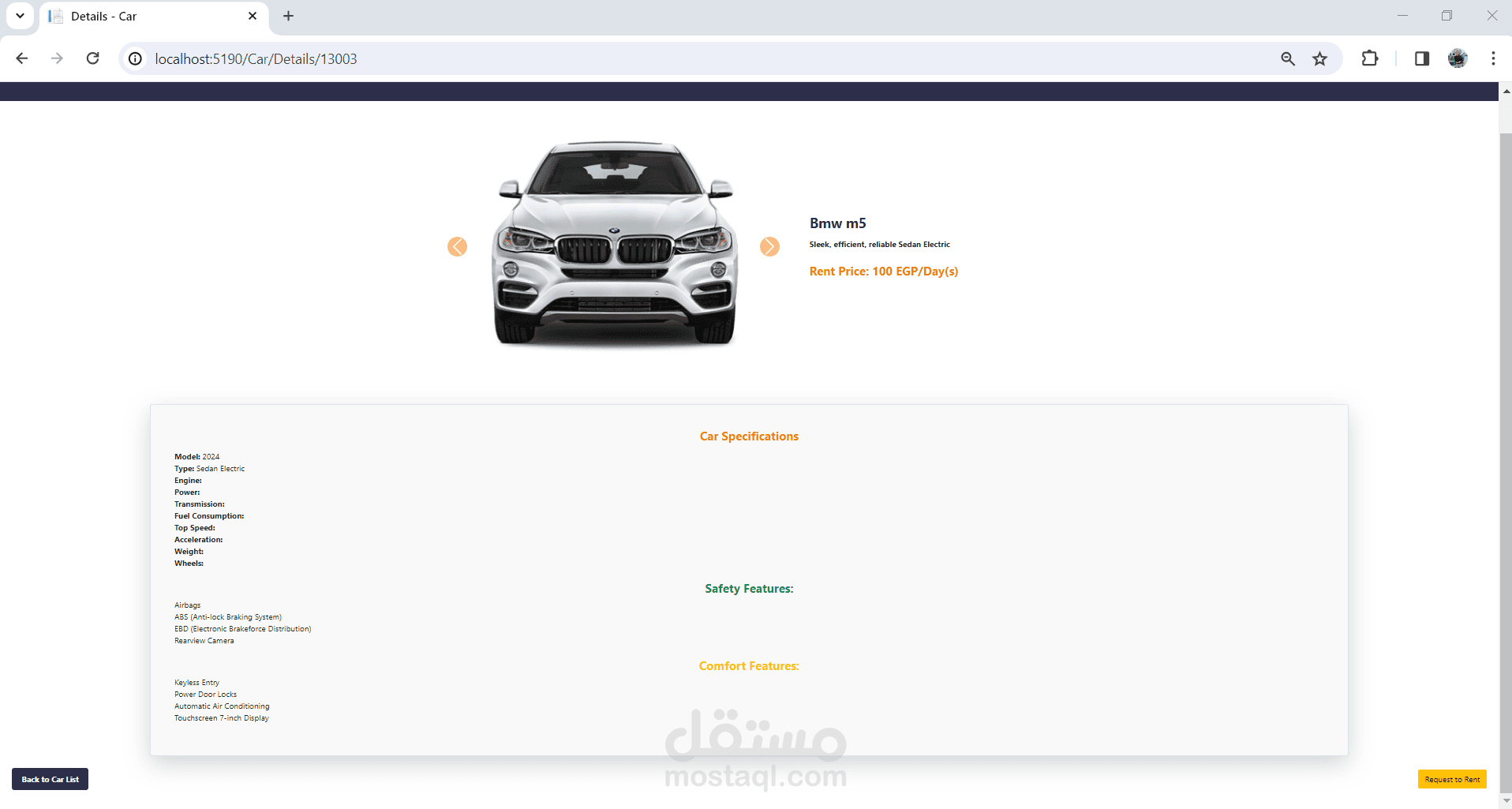
Task: Open the Chrome three-dot menu
Action: click(x=1493, y=58)
